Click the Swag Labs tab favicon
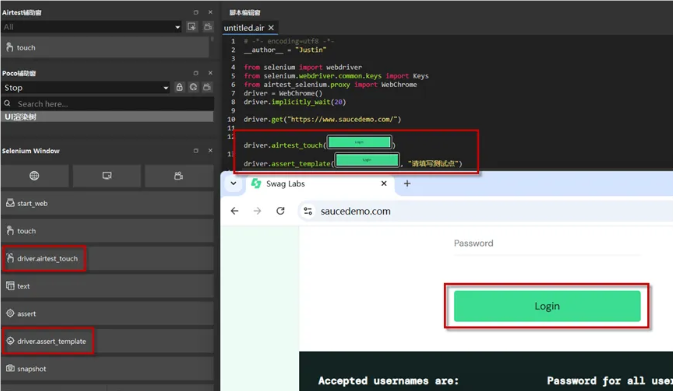This screenshot has height=391, width=673. point(256,184)
